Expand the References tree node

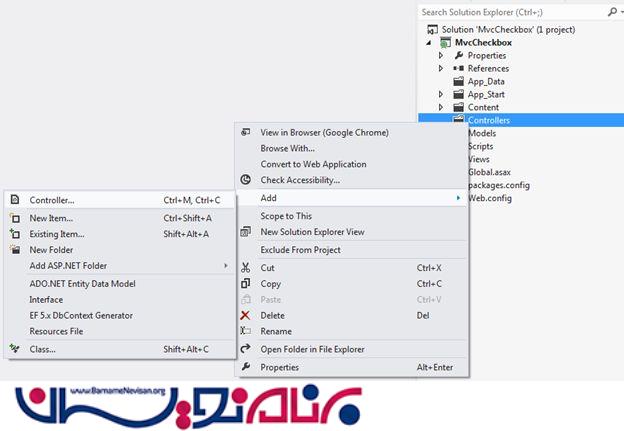pyautogui.click(x=440, y=69)
